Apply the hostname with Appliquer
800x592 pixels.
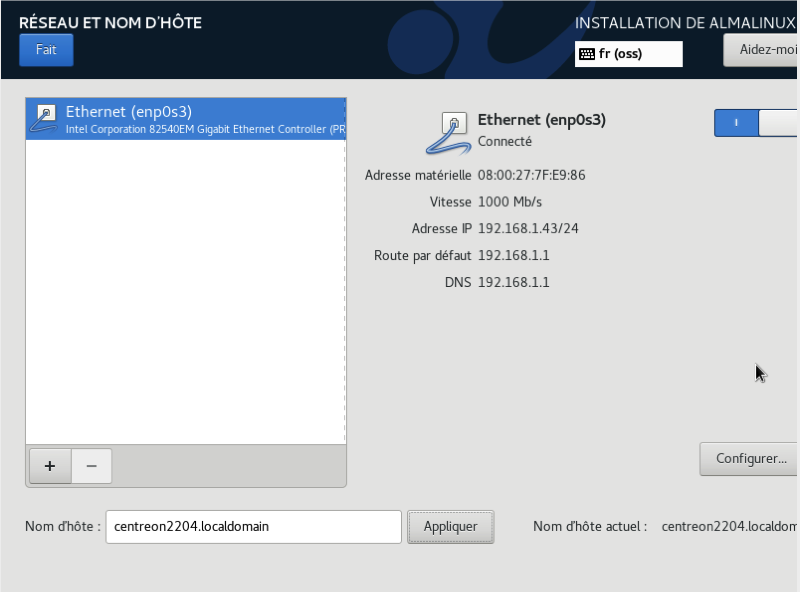(x=450, y=526)
